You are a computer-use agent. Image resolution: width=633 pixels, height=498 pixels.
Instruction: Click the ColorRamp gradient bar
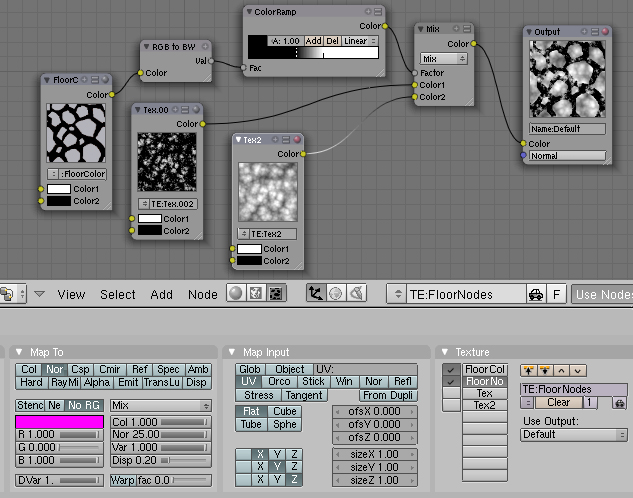coord(313,53)
